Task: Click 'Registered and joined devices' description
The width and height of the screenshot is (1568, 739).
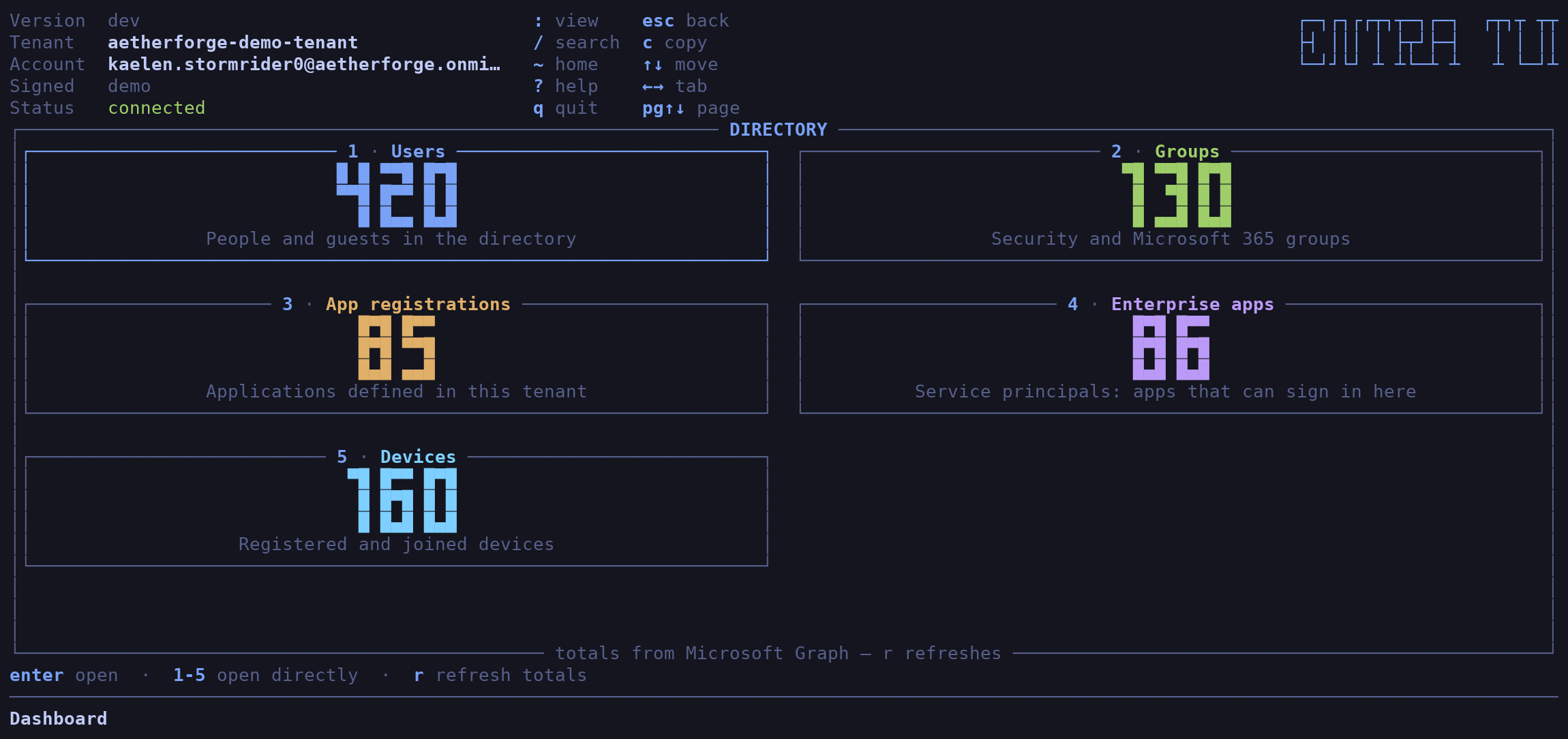Action: (x=397, y=544)
